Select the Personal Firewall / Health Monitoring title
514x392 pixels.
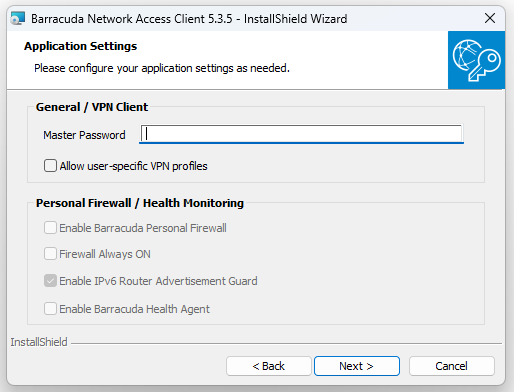140,203
